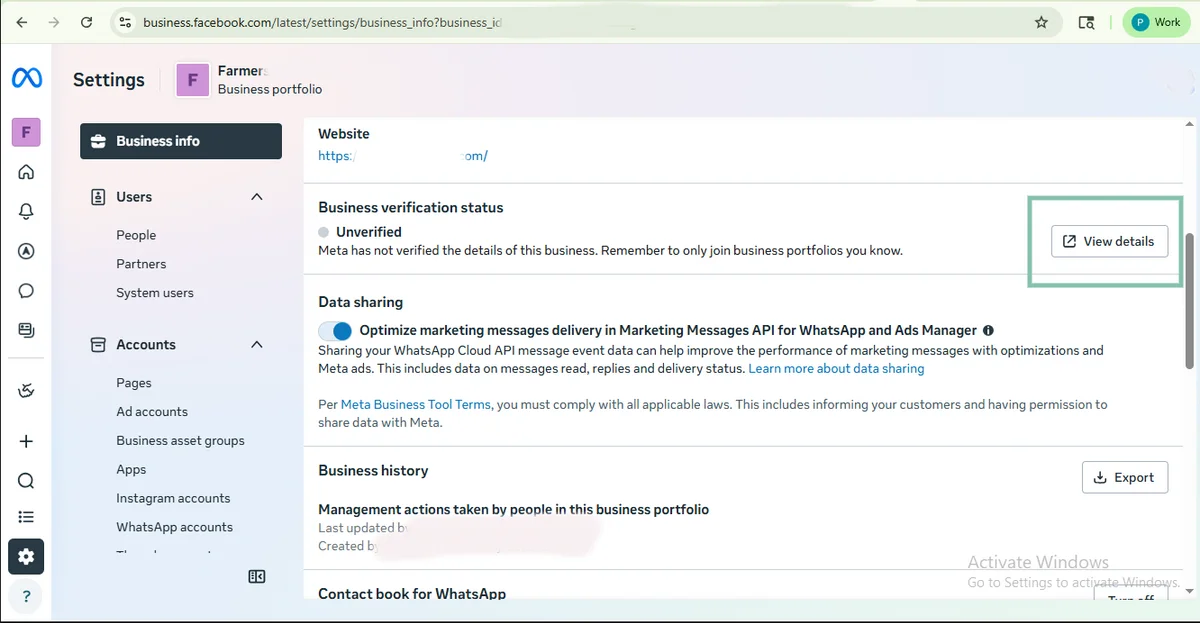The height and width of the screenshot is (623, 1200).
Task: Go to Home via house icon
Action: pyautogui.click(x=26, y=172)
